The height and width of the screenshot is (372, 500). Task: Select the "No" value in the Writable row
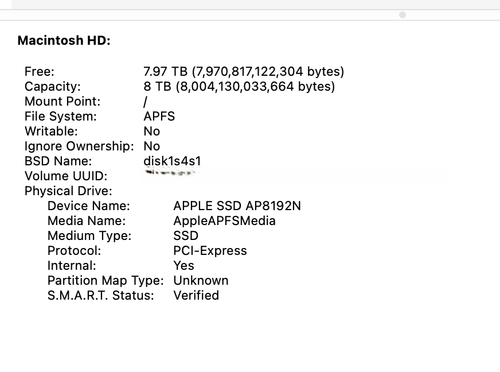(x=152, y=131)
